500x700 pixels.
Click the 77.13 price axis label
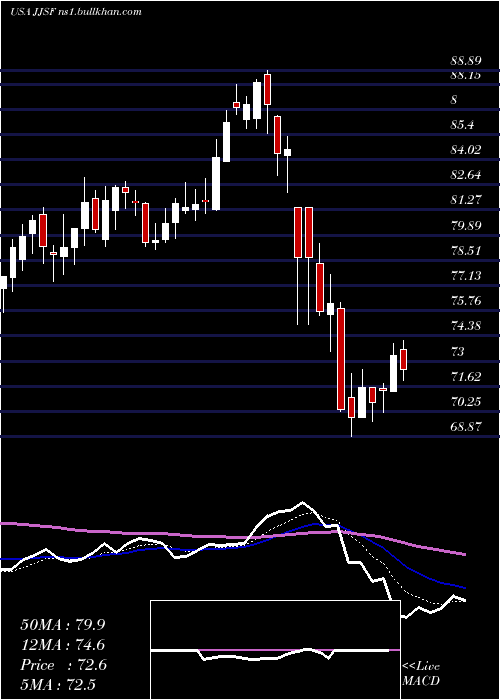[x=465, y=275]
